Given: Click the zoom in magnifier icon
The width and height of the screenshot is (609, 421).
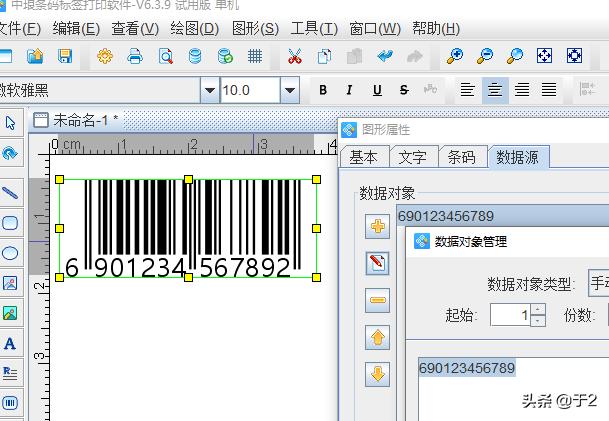Looking at the screenshot, I should 455,56.
